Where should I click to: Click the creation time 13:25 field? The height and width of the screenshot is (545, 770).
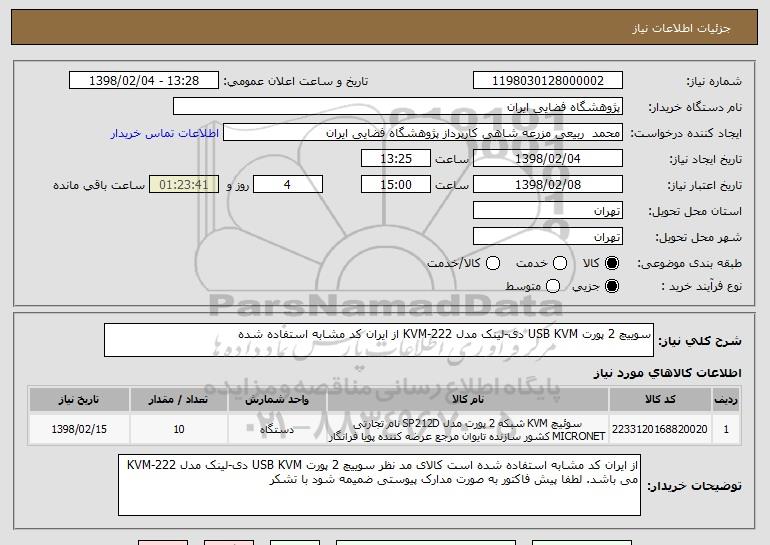click(396, 159)
